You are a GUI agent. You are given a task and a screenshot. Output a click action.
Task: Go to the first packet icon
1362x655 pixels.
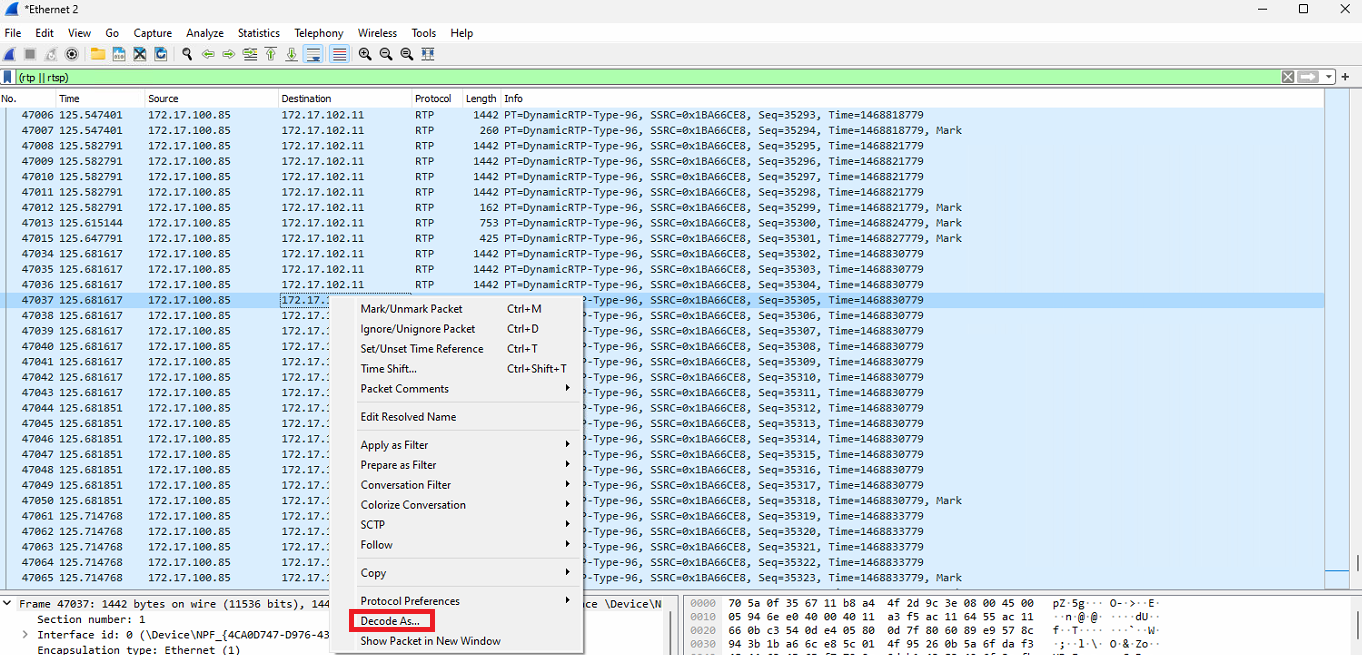pos(270,54)
